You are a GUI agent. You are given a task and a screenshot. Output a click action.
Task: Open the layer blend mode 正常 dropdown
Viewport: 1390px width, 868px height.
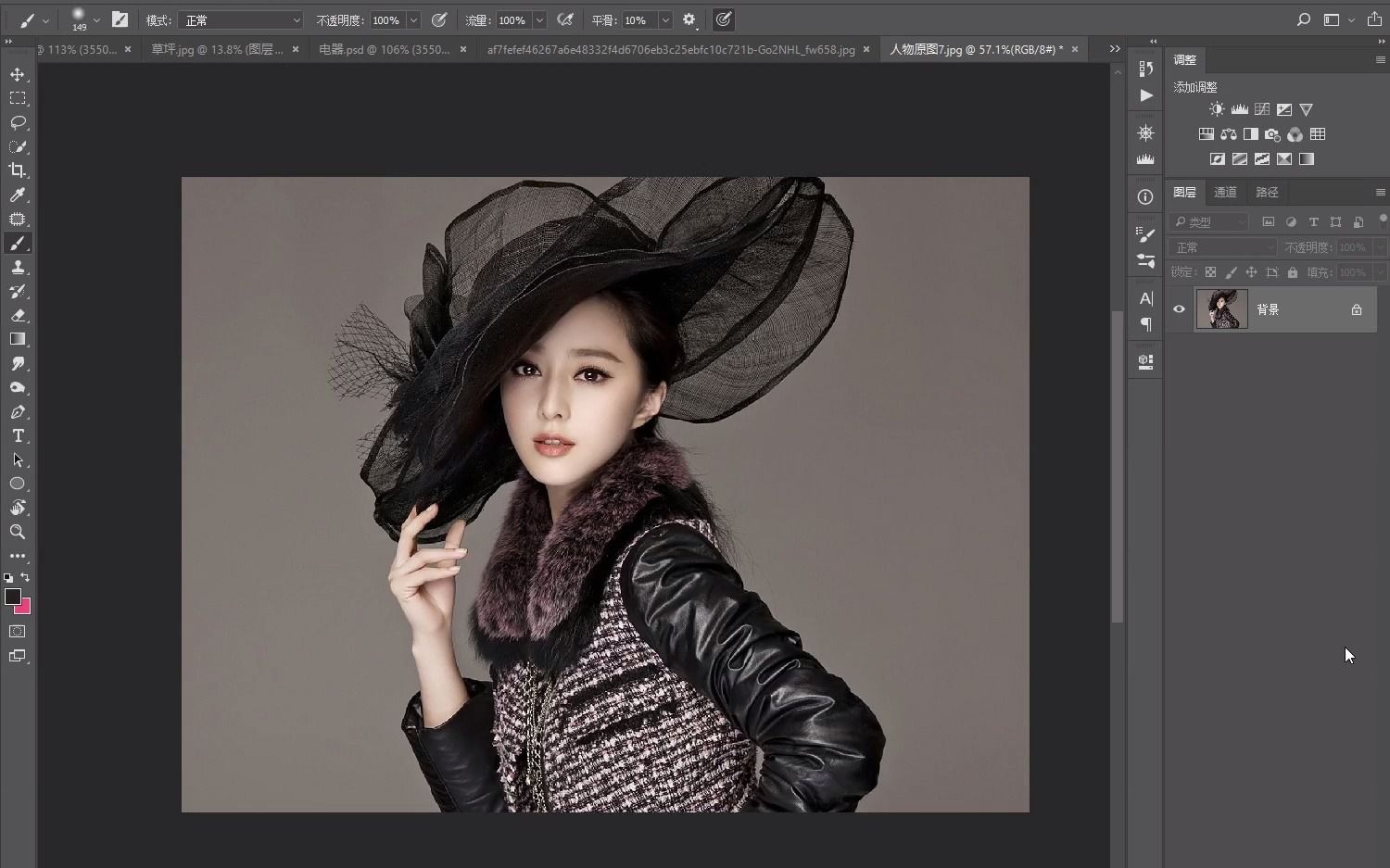pos(1222,247)
